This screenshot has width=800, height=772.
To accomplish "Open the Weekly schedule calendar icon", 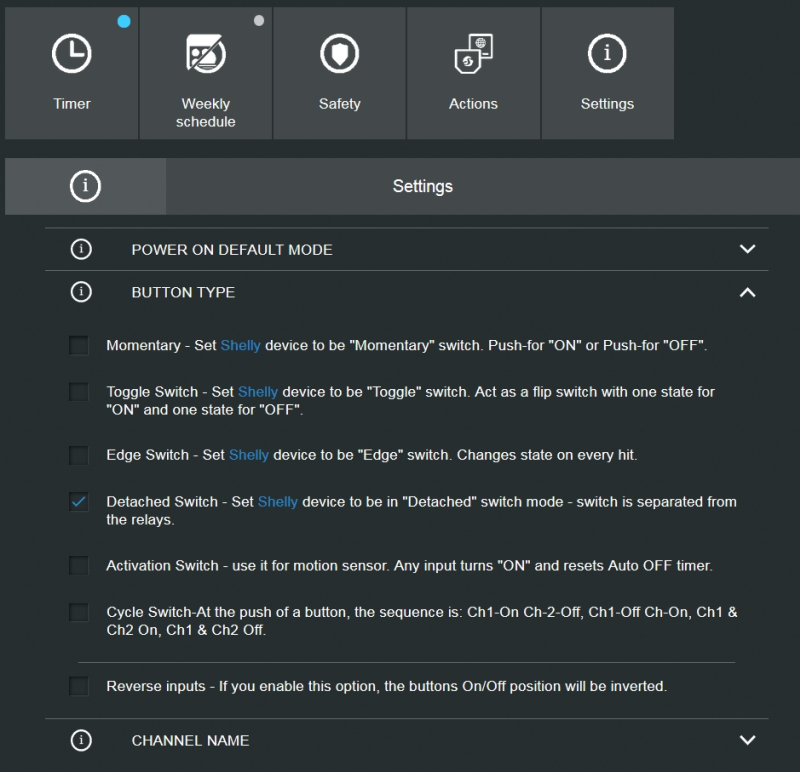I will pyautogui.click(x=206, y=54).
